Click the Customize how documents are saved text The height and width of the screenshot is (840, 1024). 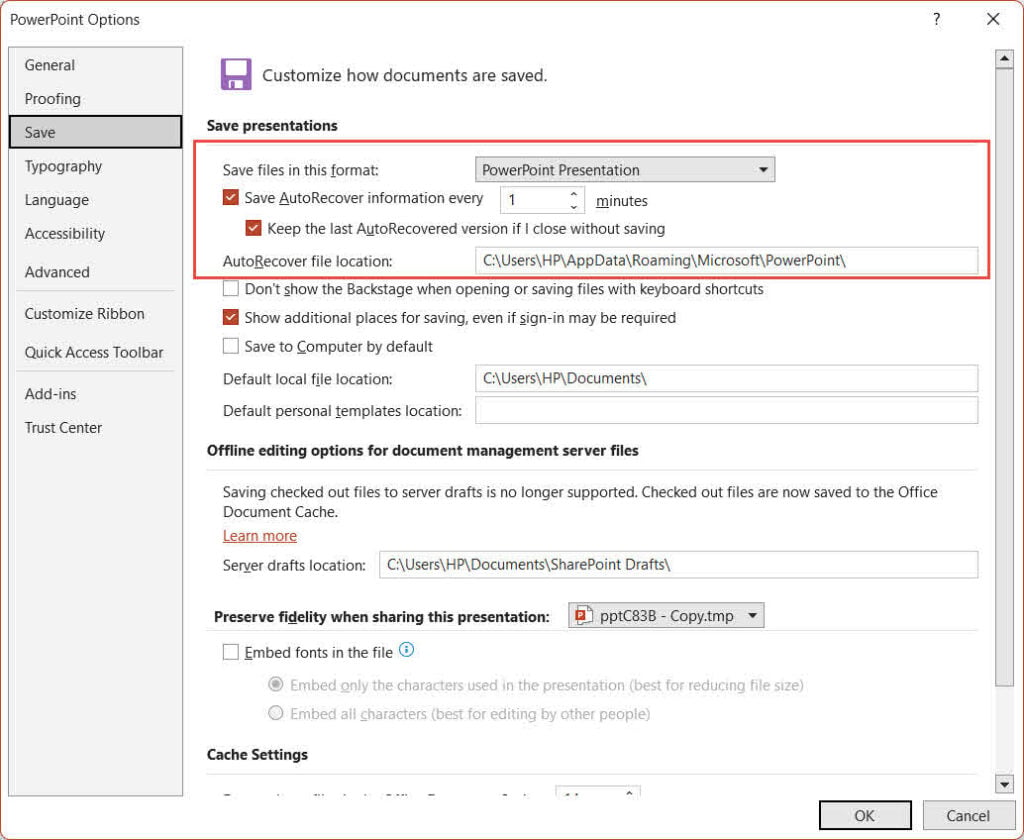click(x=404, y=75)
